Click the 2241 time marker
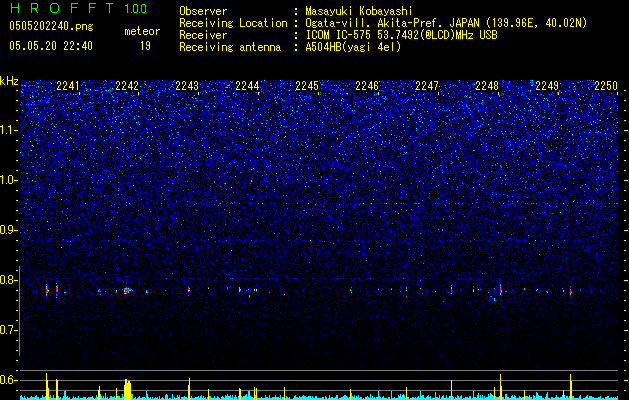The height and width of the screenshot is (400, 629). point(68,86)
